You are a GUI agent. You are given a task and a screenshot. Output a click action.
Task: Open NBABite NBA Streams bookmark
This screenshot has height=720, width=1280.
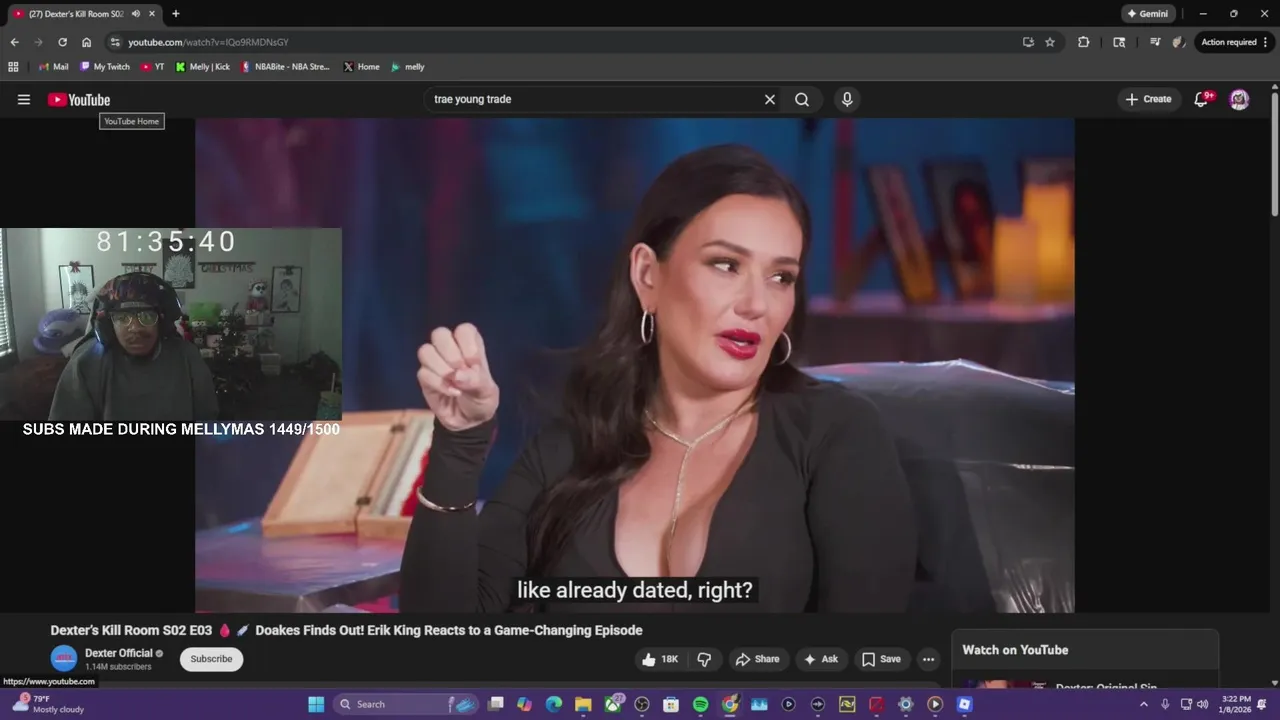285,67
